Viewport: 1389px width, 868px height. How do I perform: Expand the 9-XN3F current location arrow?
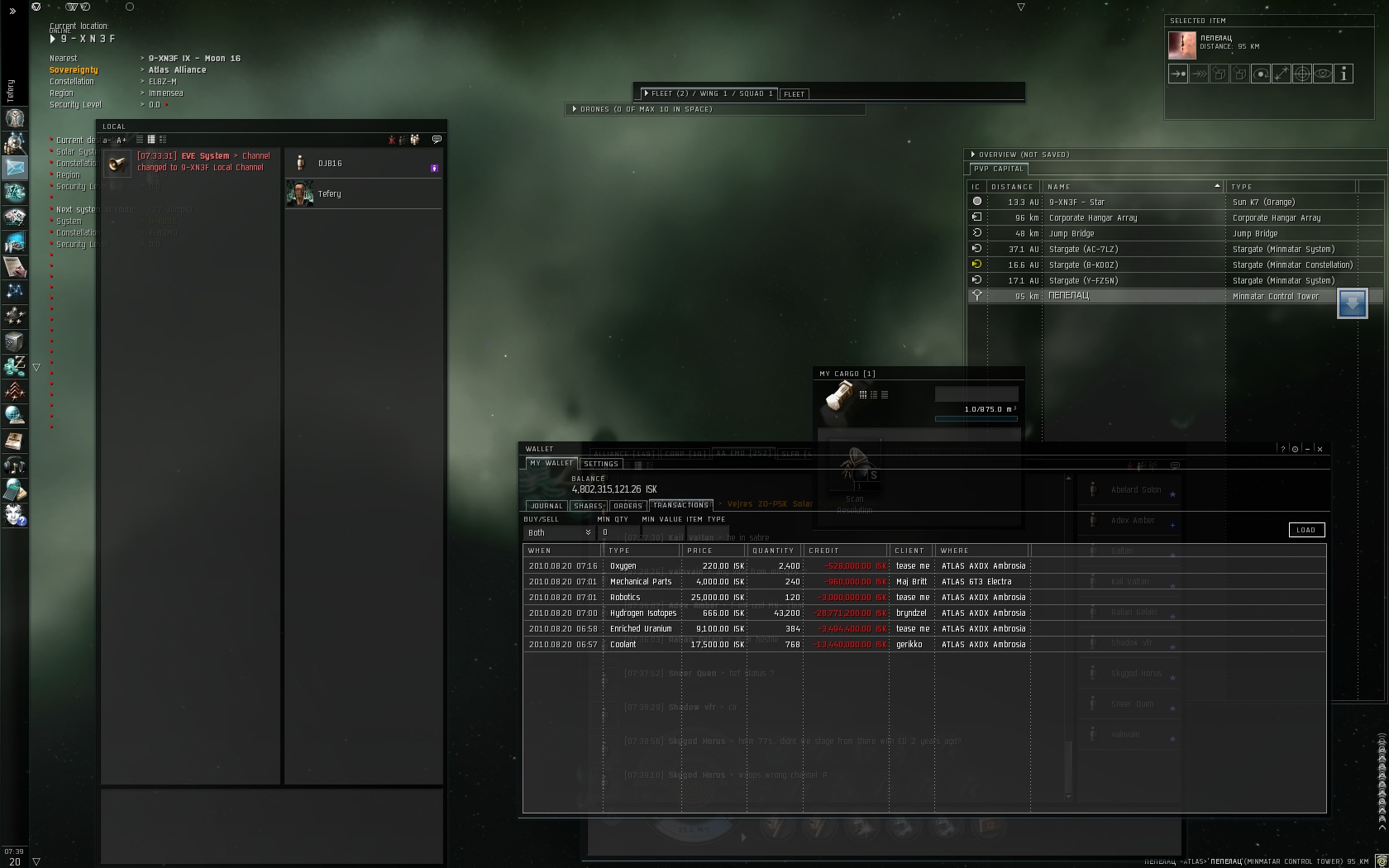click(54, 39)
